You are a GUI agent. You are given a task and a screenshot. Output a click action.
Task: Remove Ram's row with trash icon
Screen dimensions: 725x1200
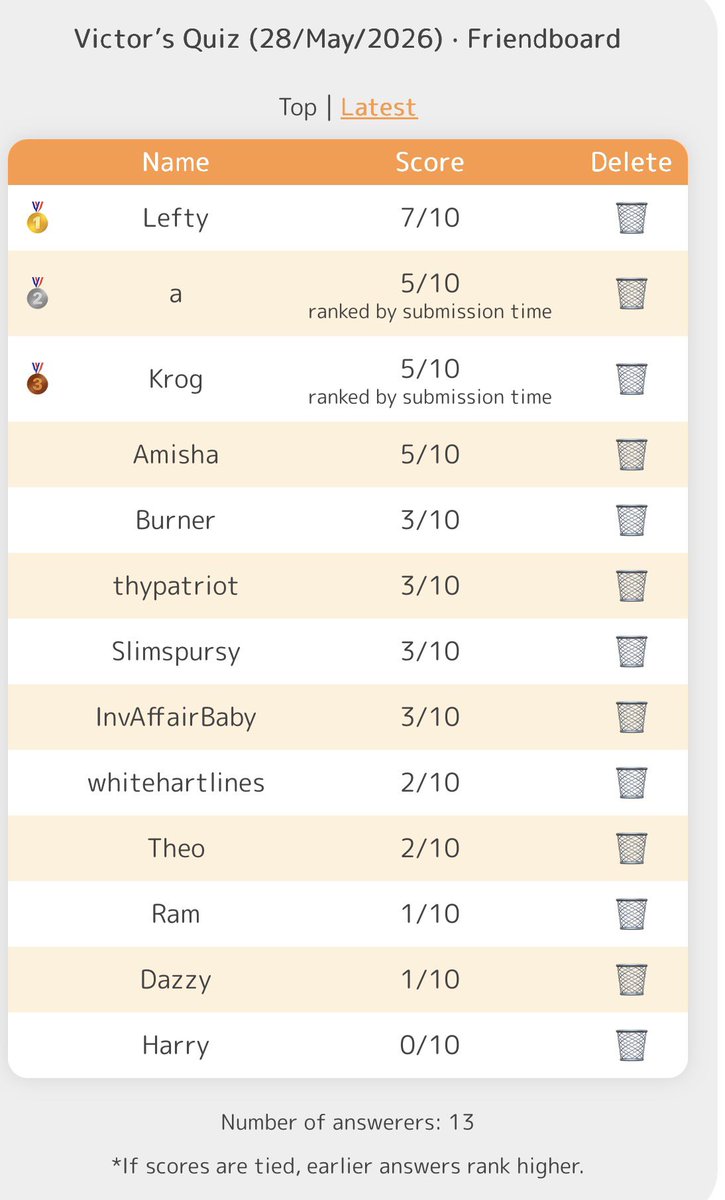(632, 914)
